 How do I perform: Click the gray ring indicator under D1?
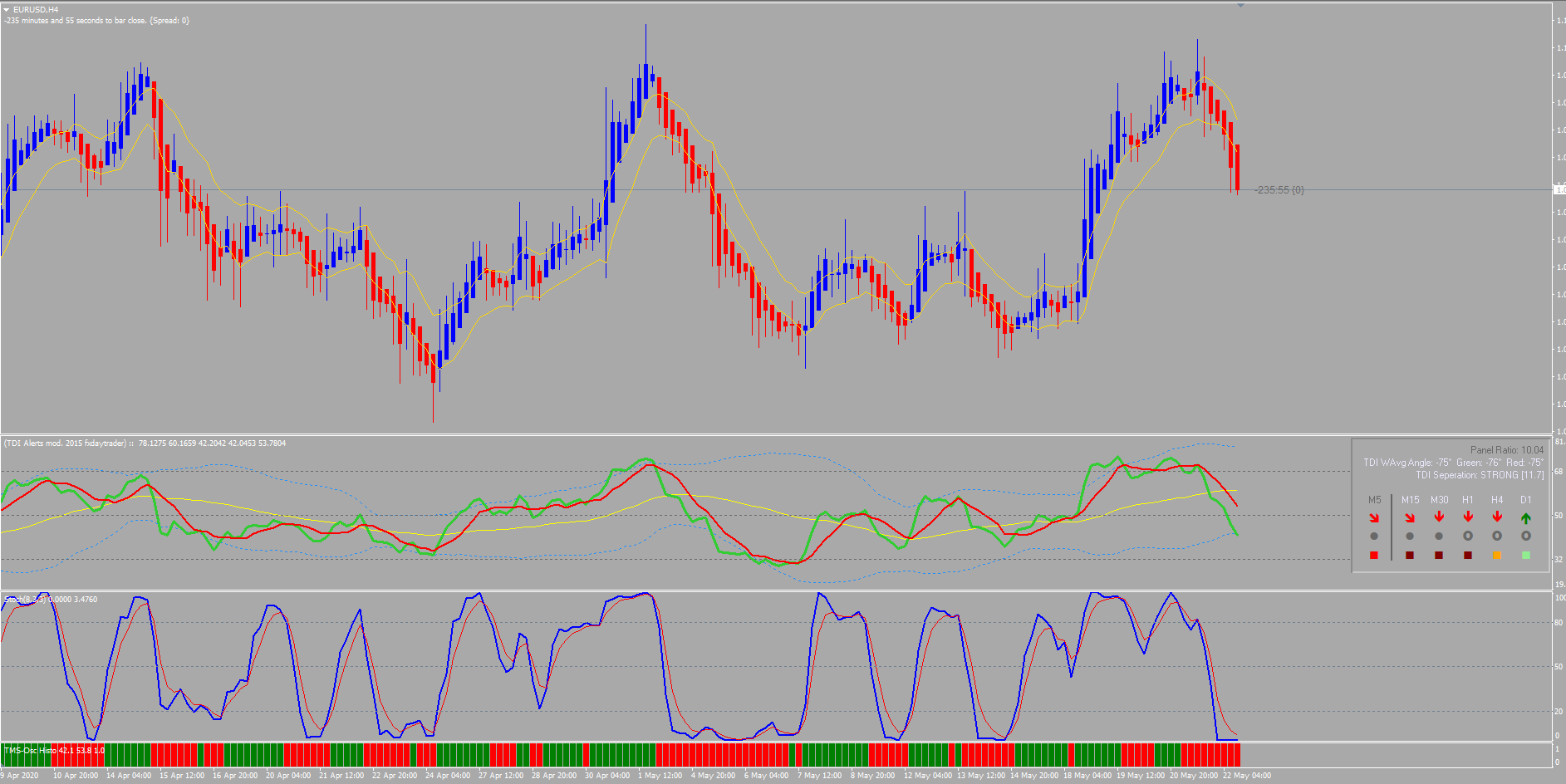click(1525, 537)
